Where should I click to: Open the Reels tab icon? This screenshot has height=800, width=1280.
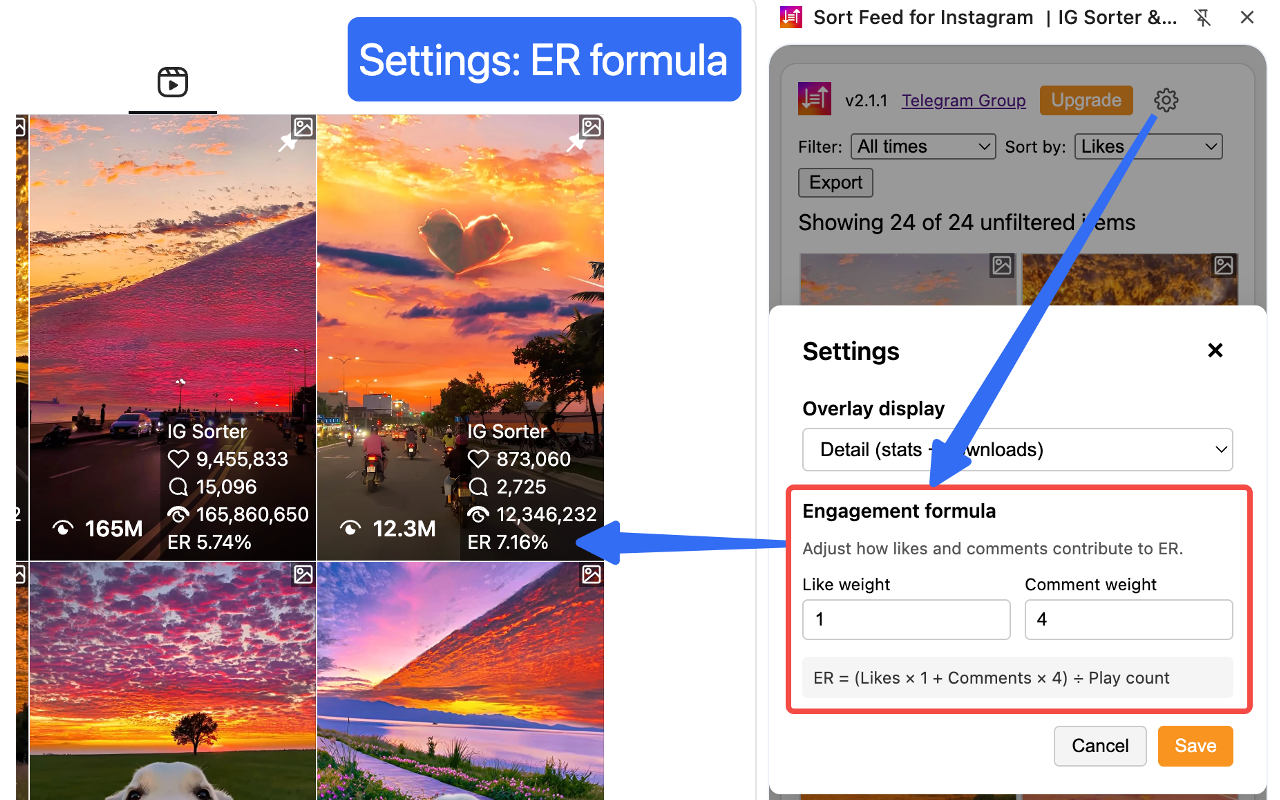coord(173,82)
